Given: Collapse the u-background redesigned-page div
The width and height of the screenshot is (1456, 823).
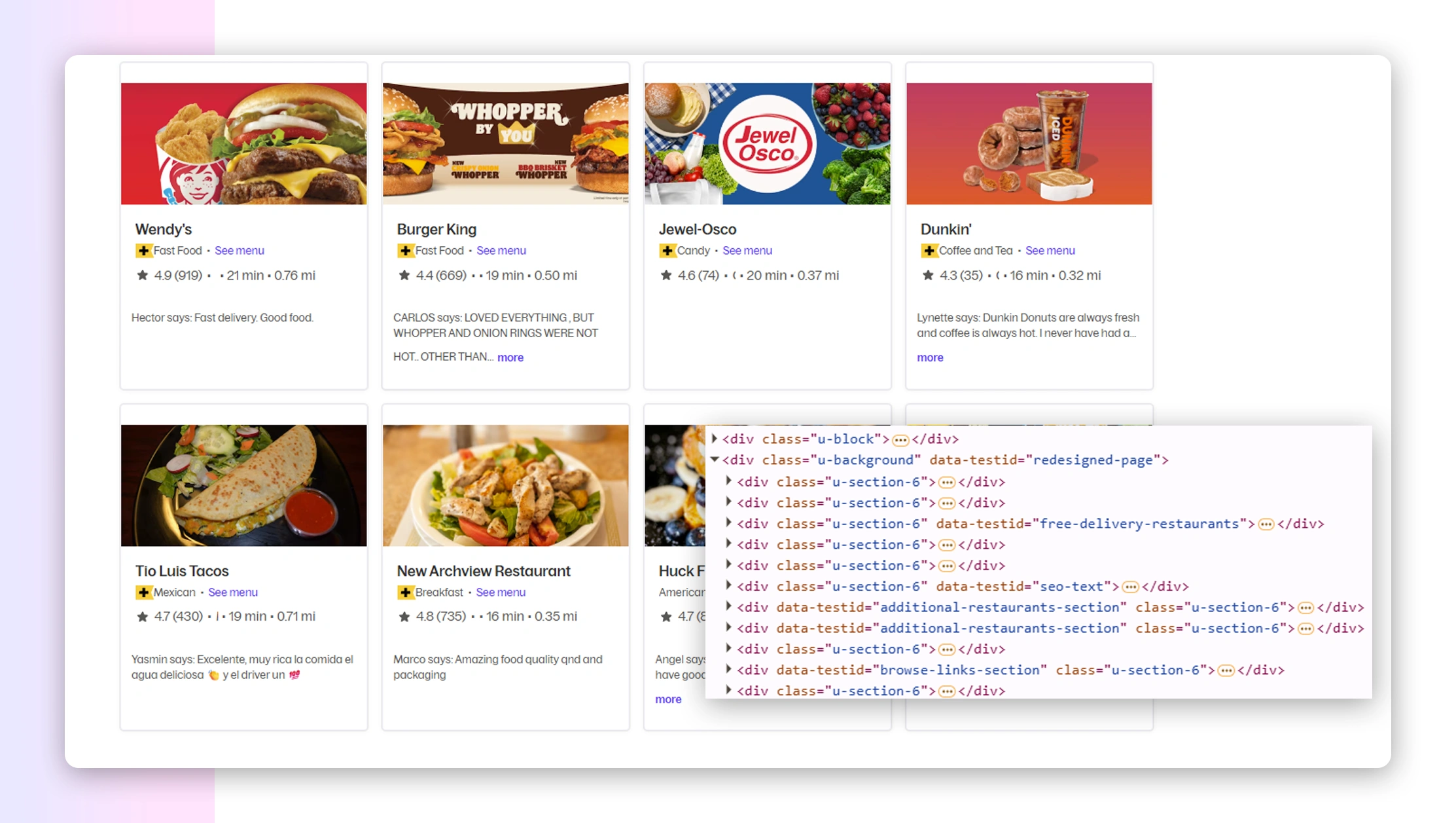Looking at the screenshot, I should coord(715,460).
